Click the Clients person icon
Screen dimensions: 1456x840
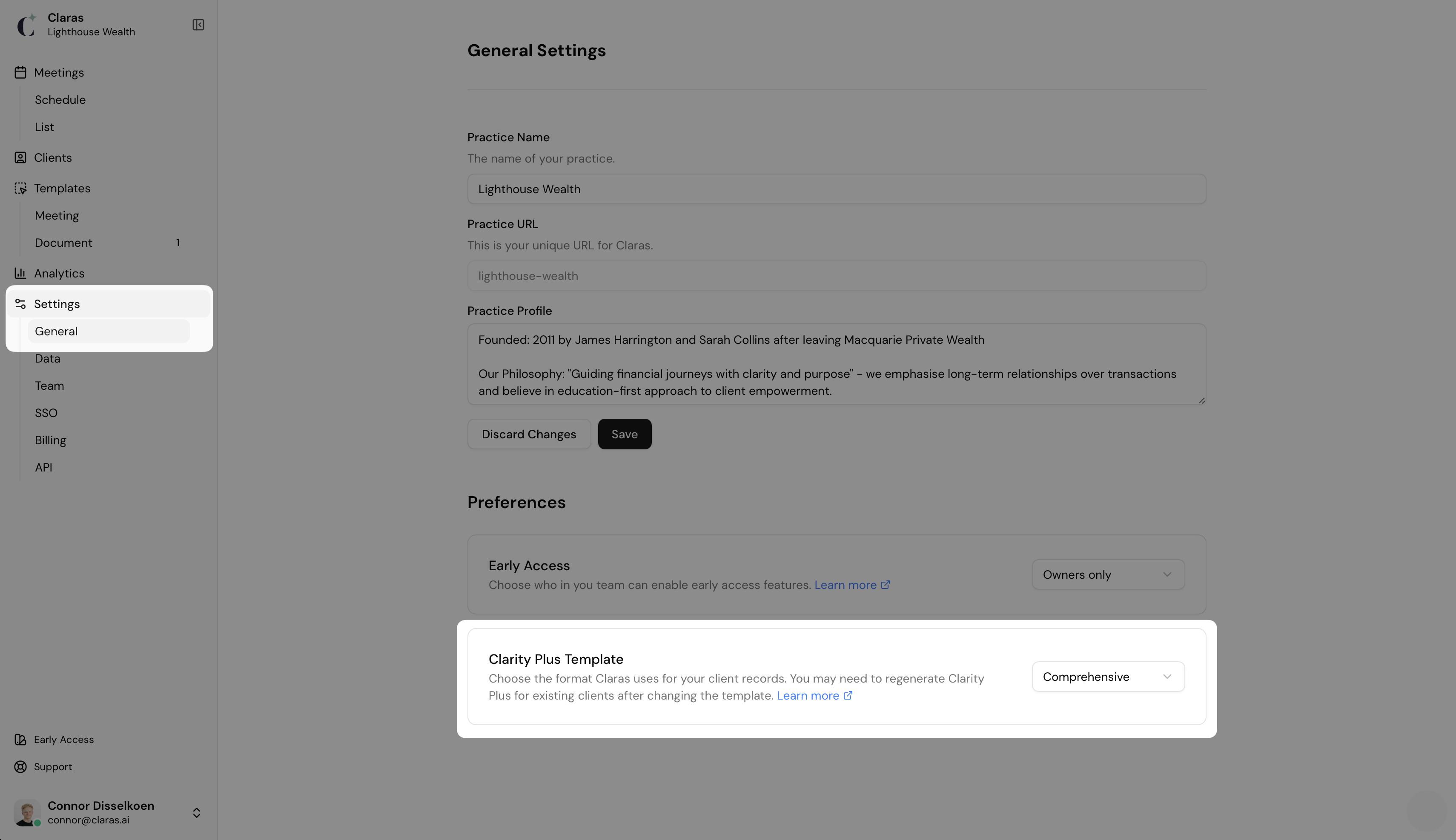[20, 157]
